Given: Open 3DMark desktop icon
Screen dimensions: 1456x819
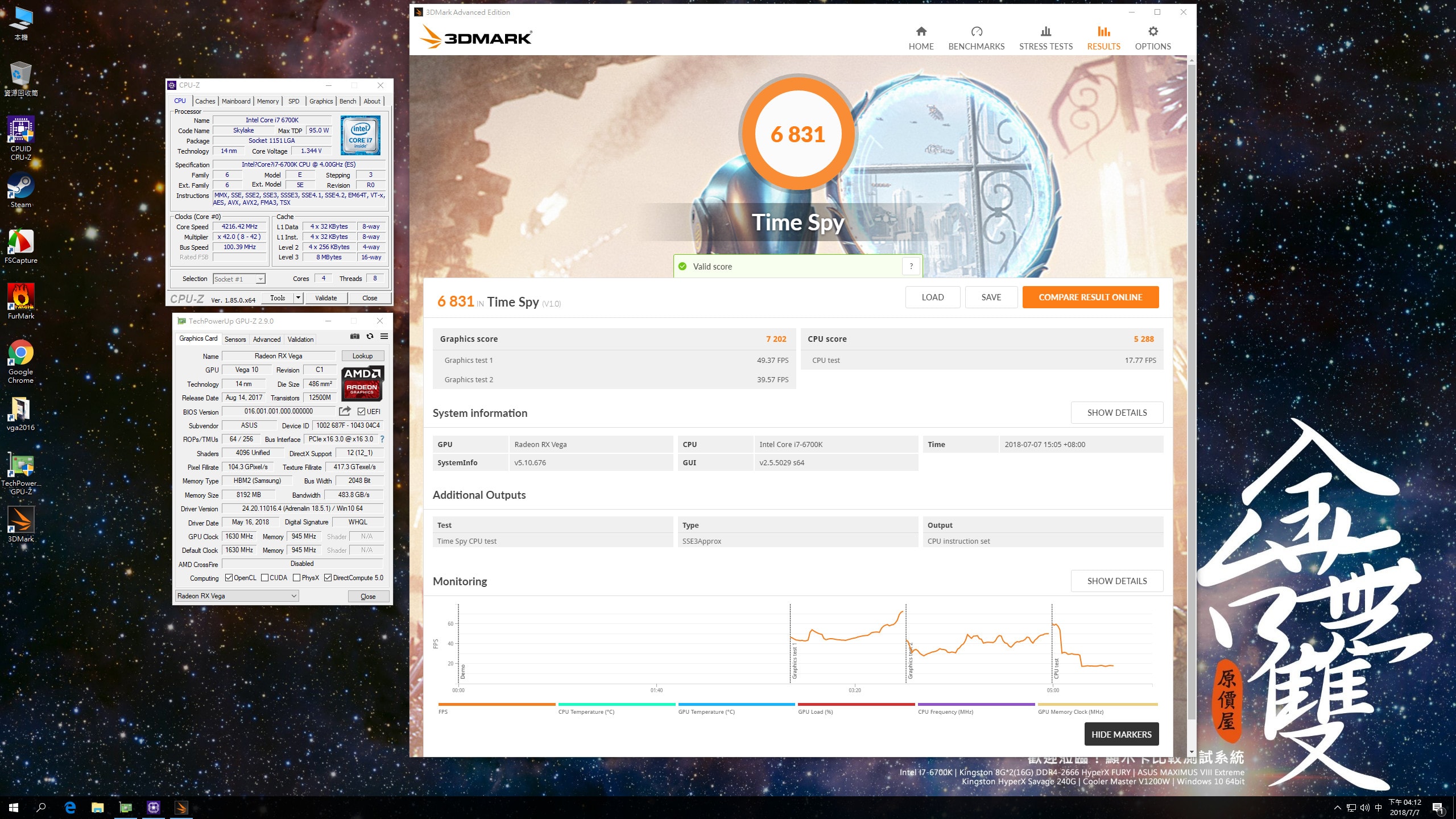Looking at the screenshot, I should point(21,524).
